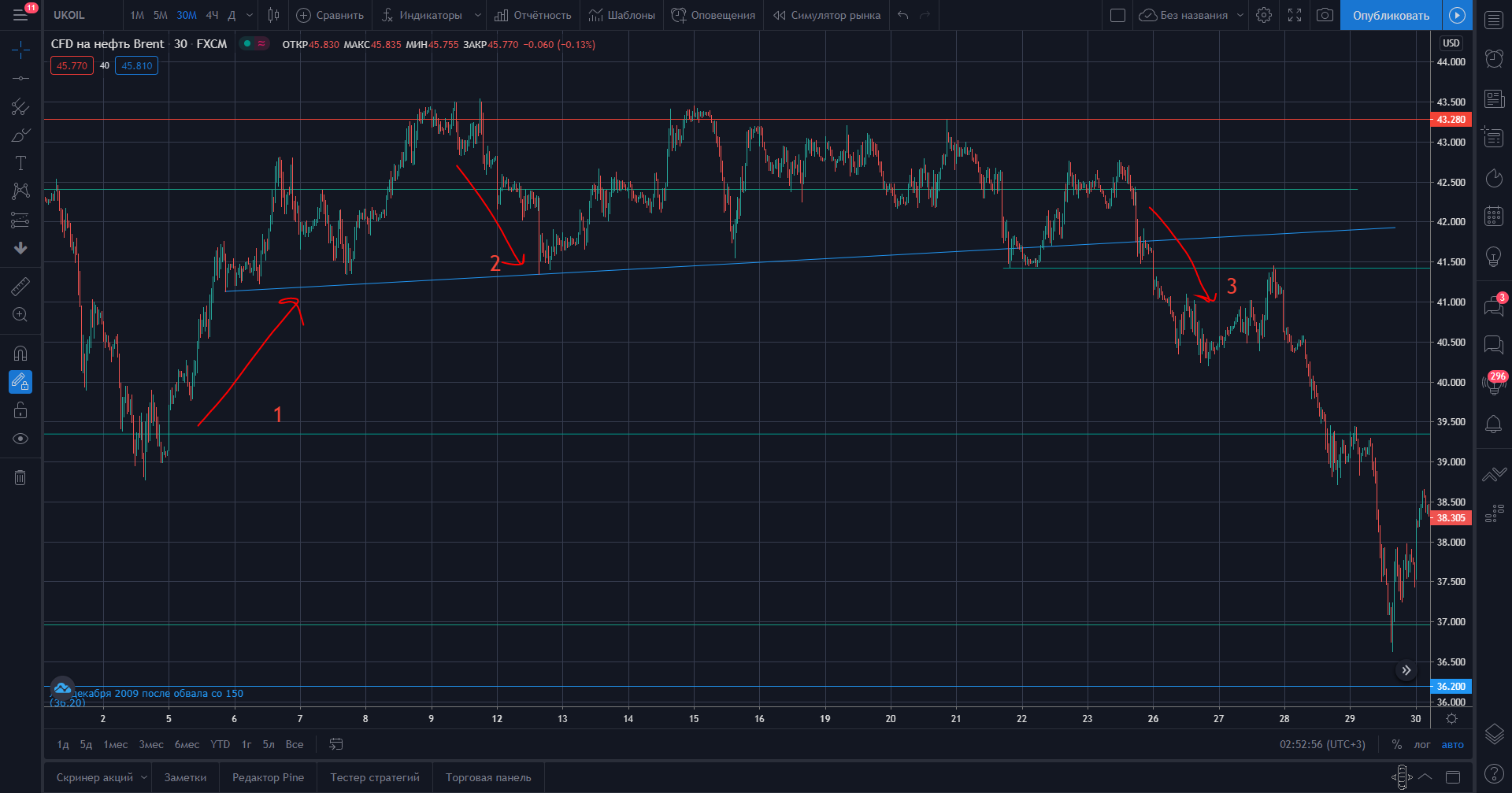Toggle lock all drawing tools
This screenshot has height=793, width=1512.
pos(20,410)
